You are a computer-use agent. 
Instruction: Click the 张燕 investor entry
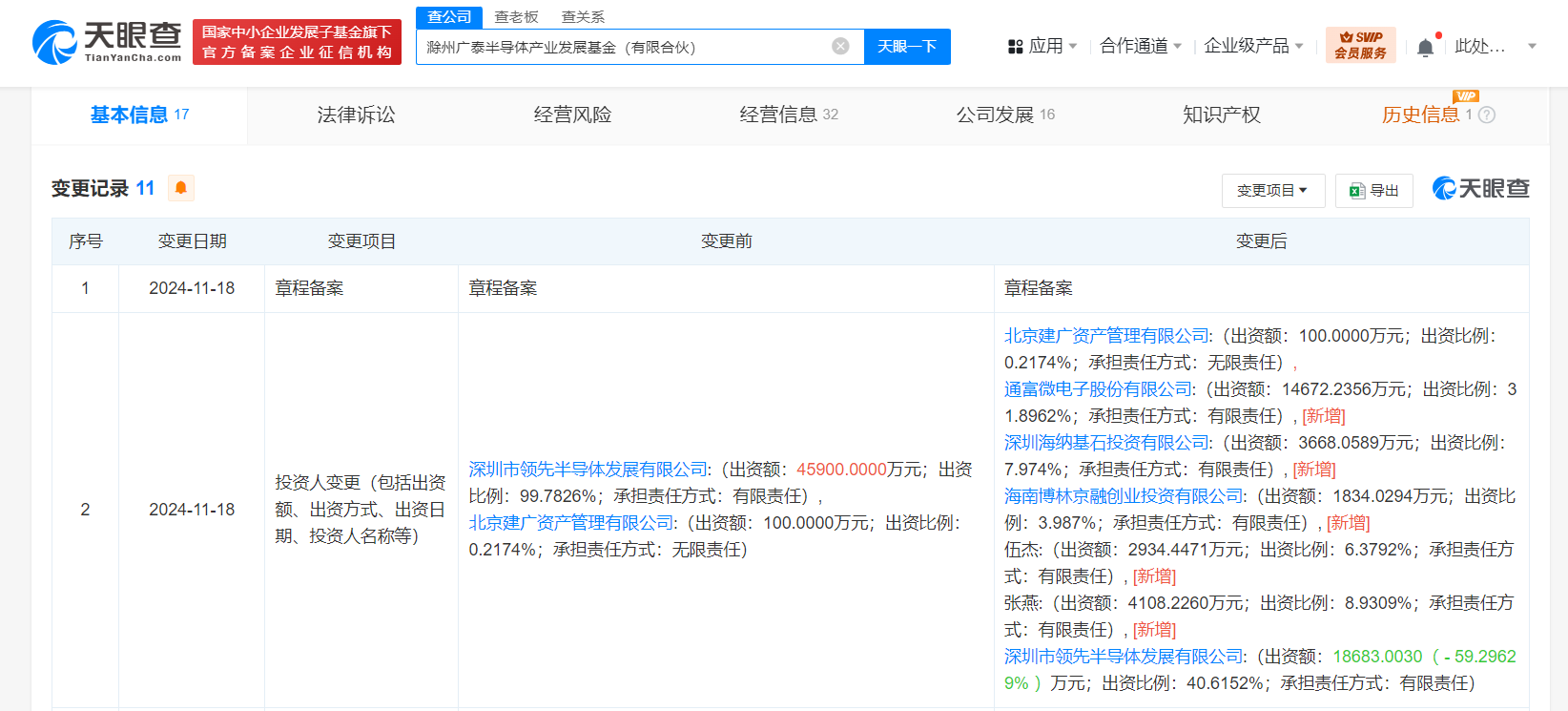point(1022,603)
